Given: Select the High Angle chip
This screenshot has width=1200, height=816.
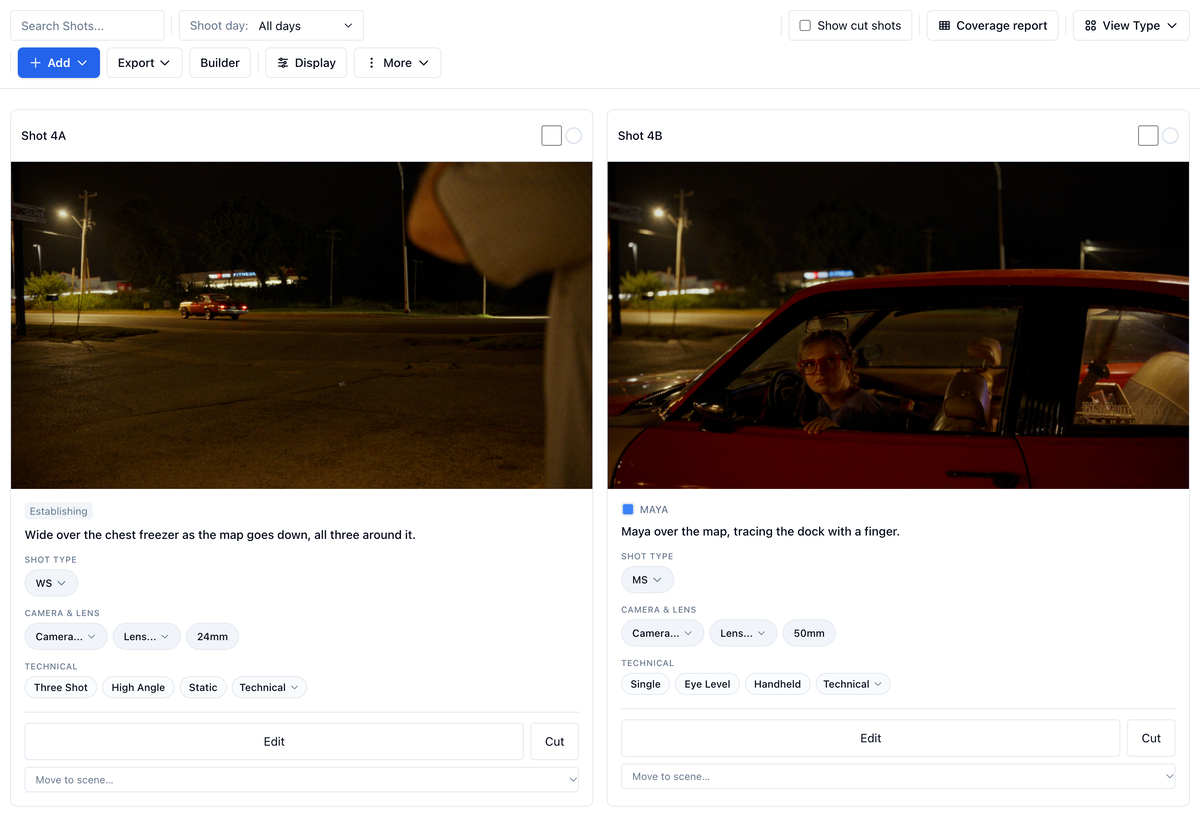Looking at the screenshot, I should (138, 687).
